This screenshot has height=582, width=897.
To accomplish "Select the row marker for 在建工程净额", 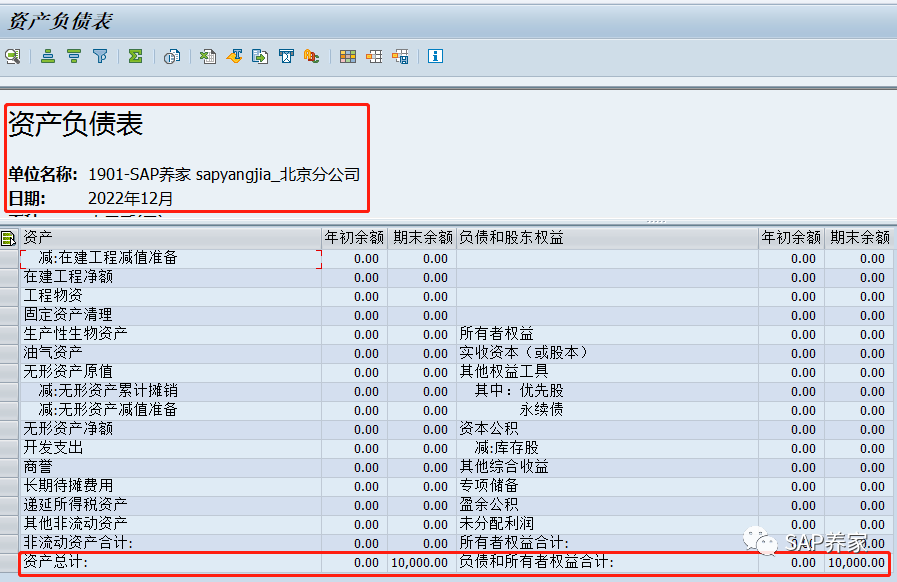I will [x=9, y=278].
